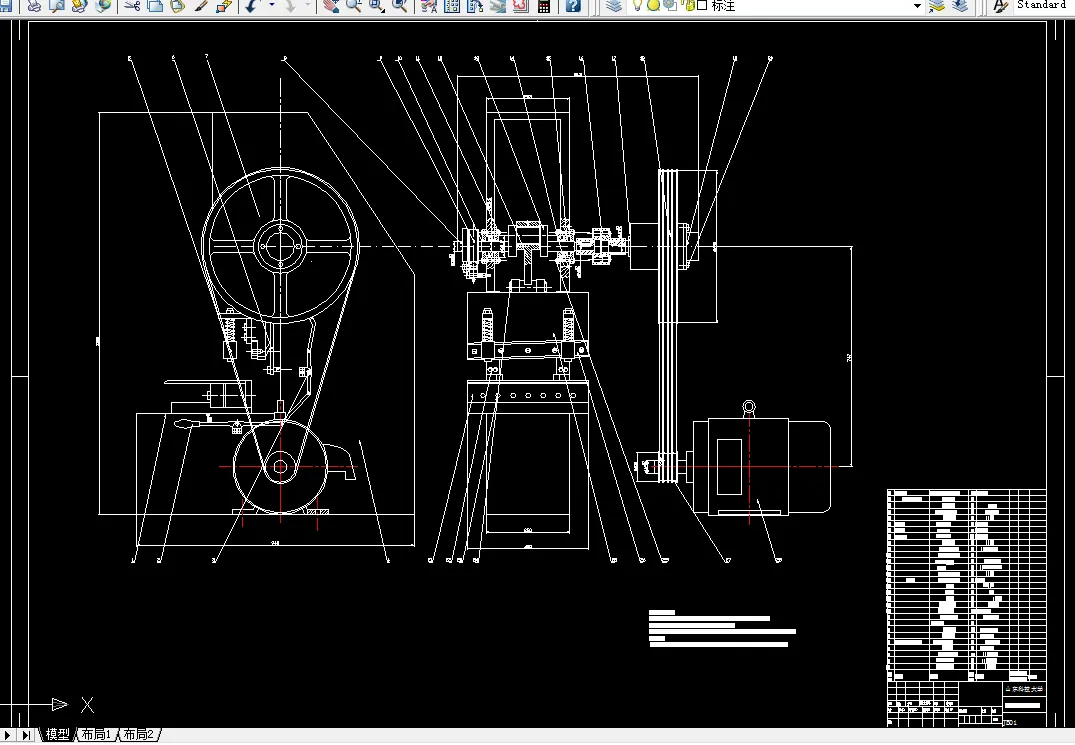Screen dimensions: 1075x745
Task: Switch to the 布局1 tab
Action: tap(96, 735)
